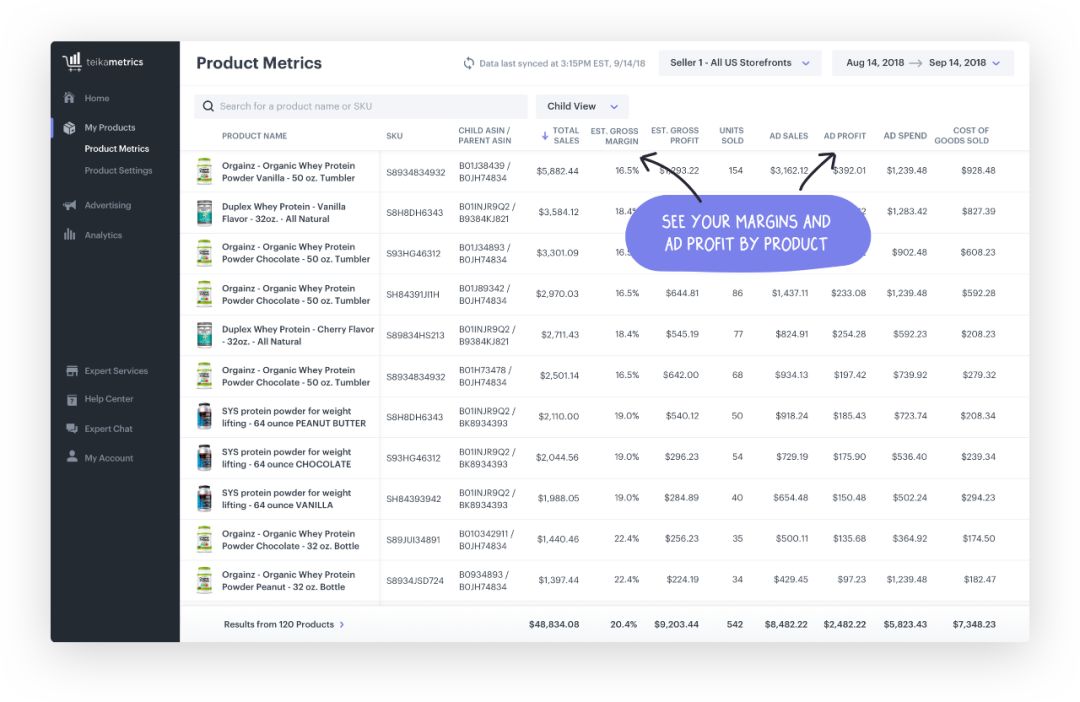Sort by Est. Gross Profit header

pos(675,135)
